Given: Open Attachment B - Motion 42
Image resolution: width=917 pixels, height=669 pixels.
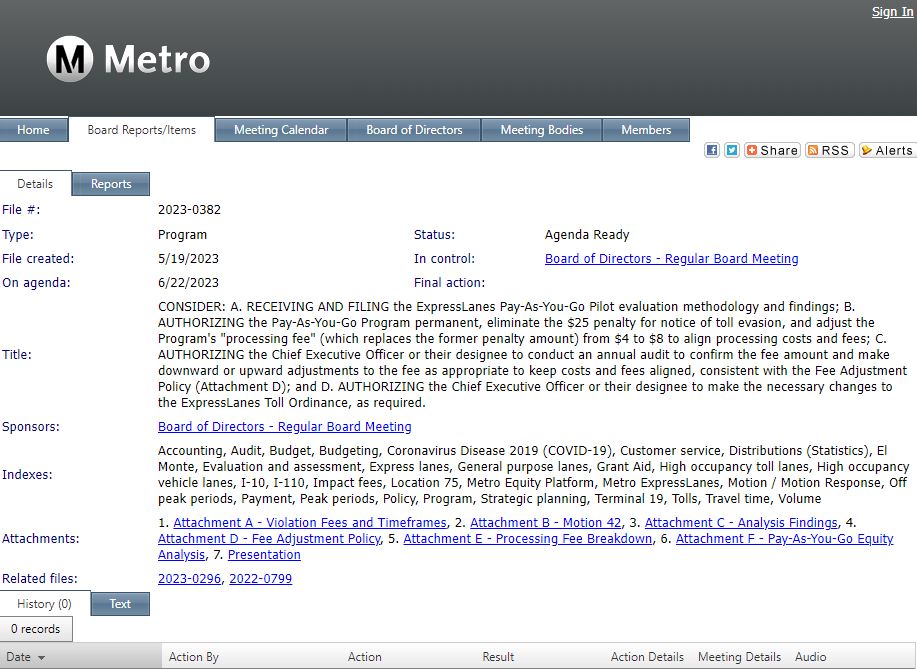Looking at the screenshot, I should click(x=546, y=522).
